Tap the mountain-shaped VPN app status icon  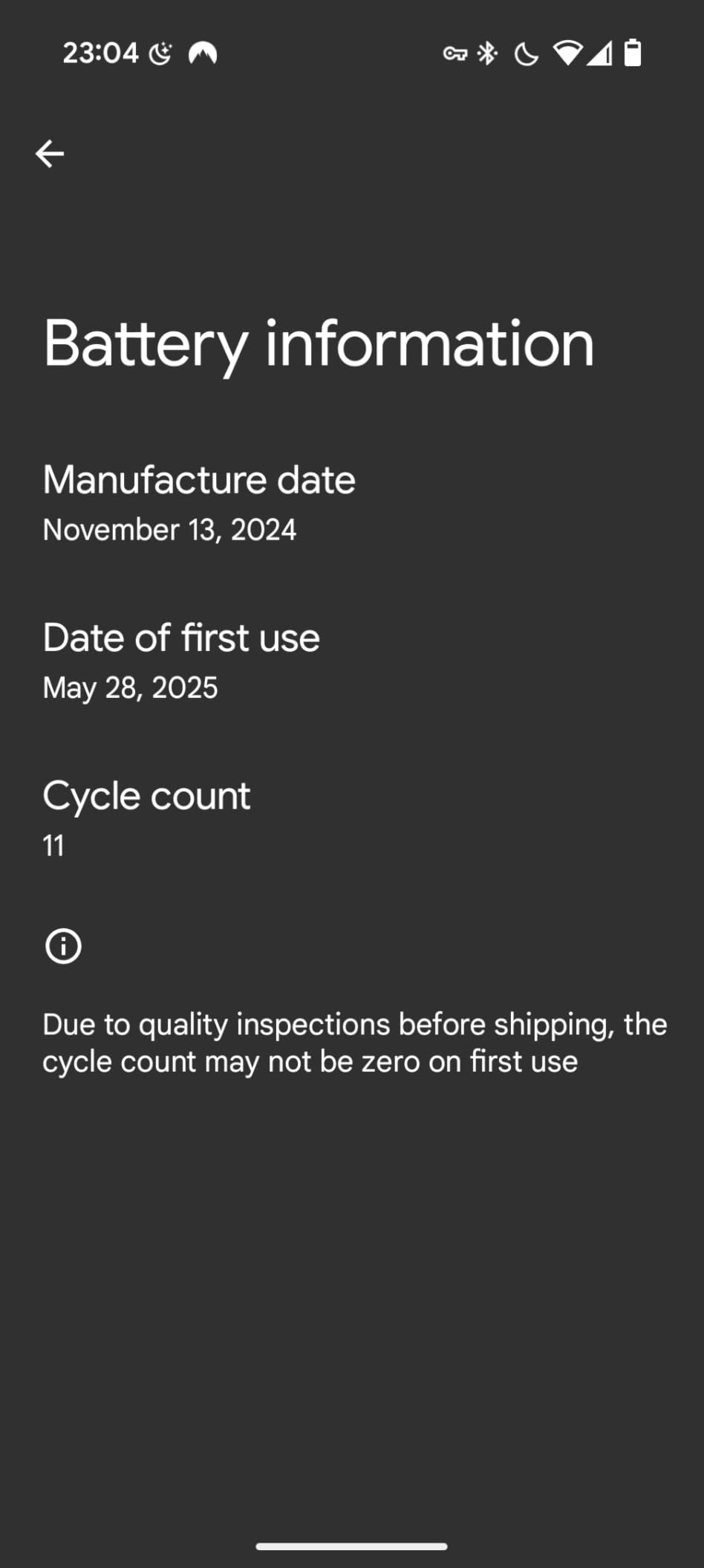(202, 54)
